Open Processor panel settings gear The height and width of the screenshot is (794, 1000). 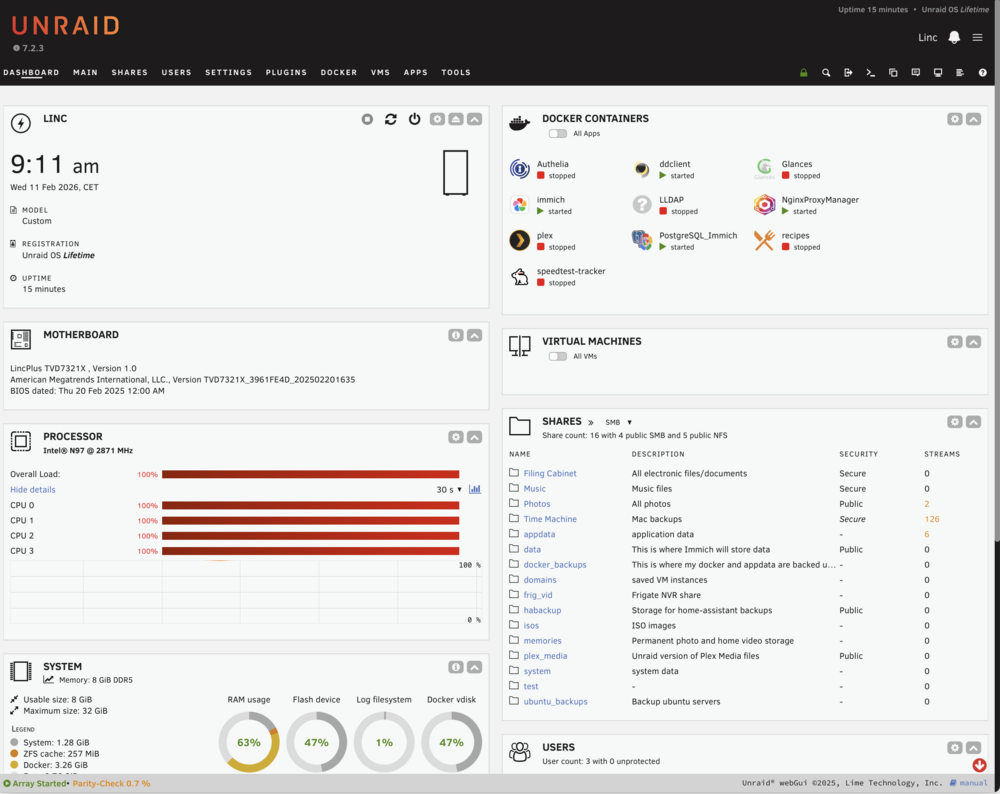click(455, 437)
